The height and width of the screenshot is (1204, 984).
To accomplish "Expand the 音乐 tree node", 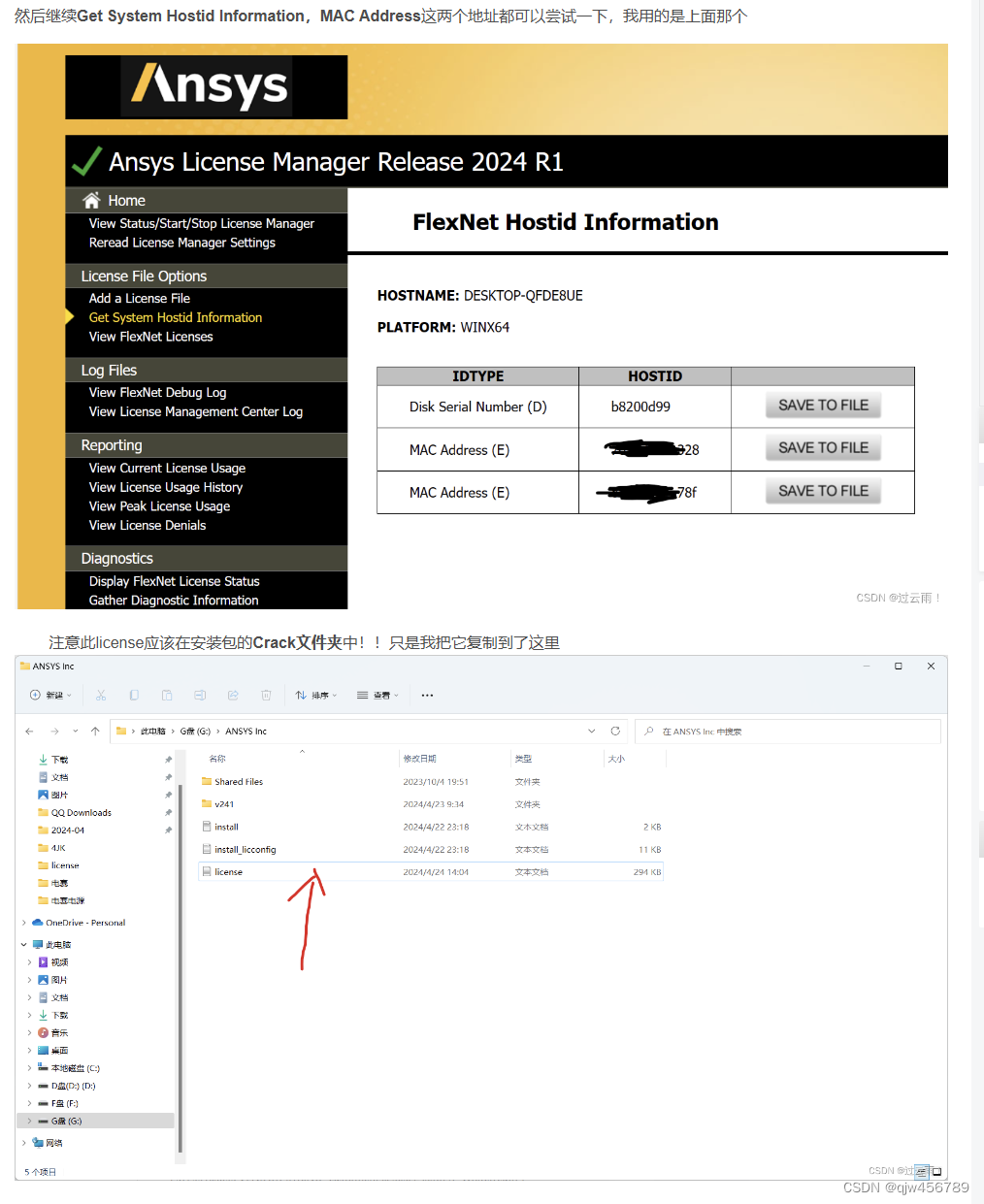I will 30,1032.
